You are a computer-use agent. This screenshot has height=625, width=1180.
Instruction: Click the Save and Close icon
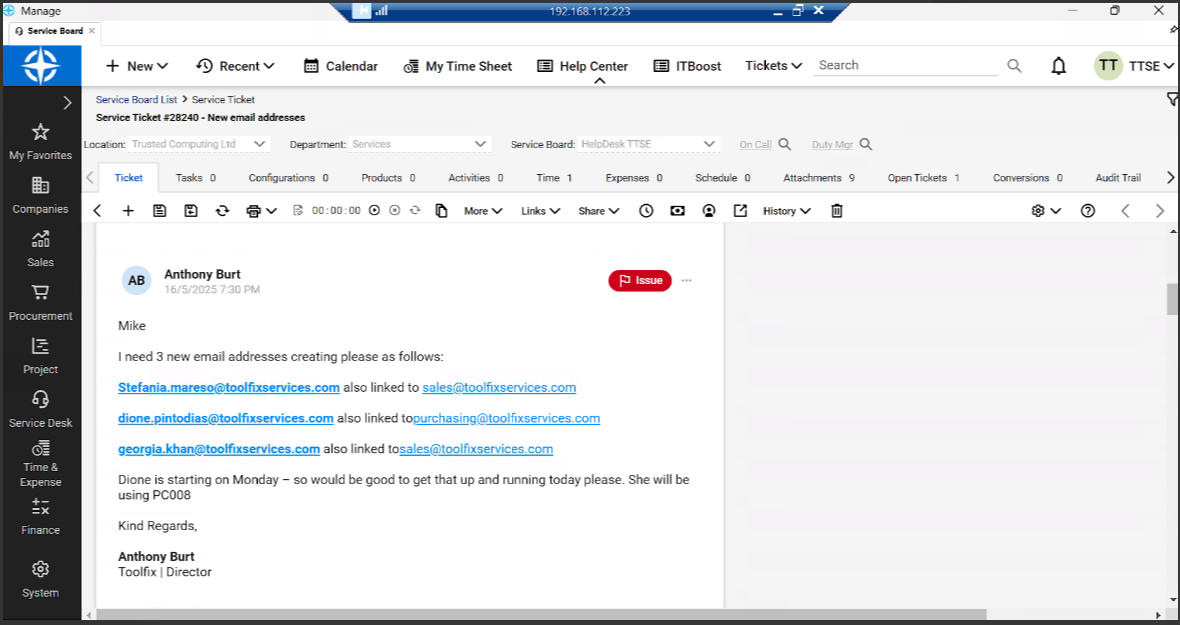pos(191,211)
